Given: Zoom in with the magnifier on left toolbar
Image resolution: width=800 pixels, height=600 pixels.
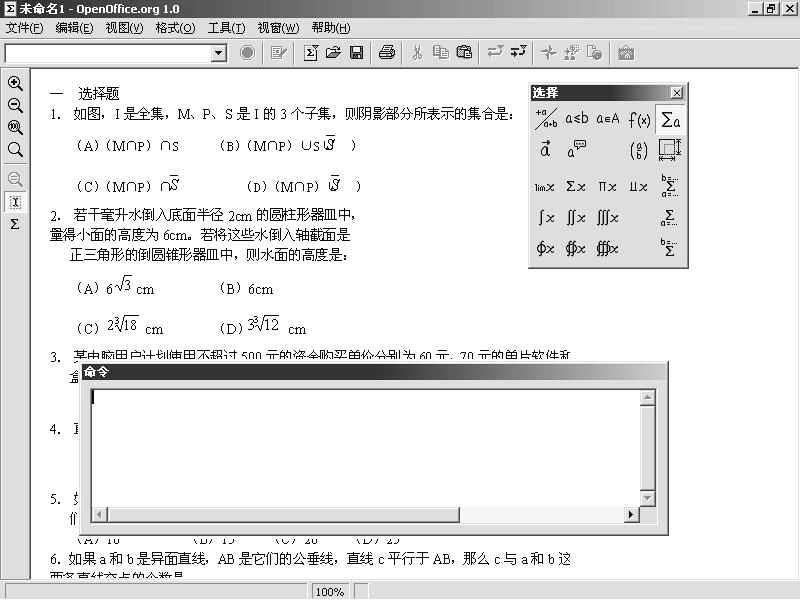Looking at the screenshot, I should pos(15,83).
